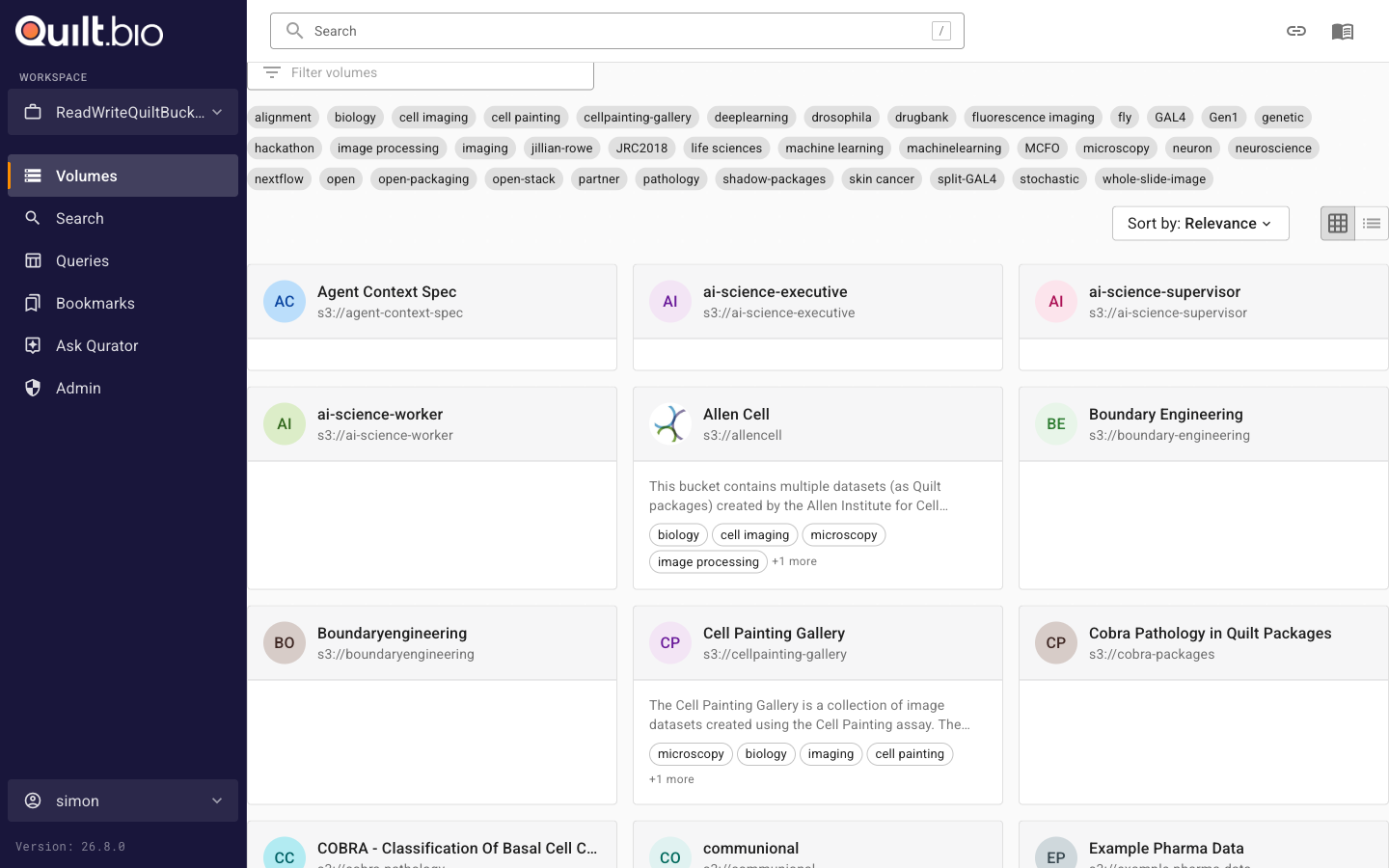
Task: Toggle the drosophila tag filter
Action: [841, 117]
